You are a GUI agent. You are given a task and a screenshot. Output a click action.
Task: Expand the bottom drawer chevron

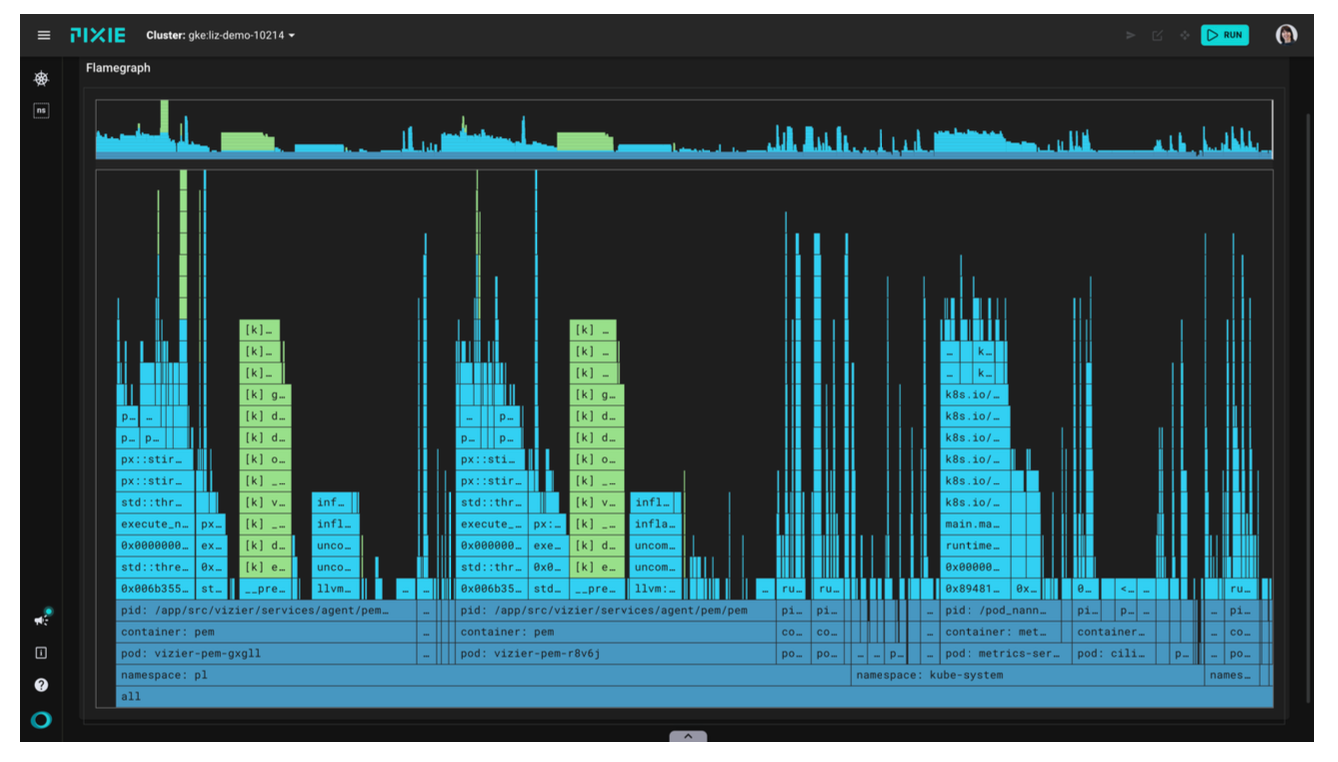688,736
